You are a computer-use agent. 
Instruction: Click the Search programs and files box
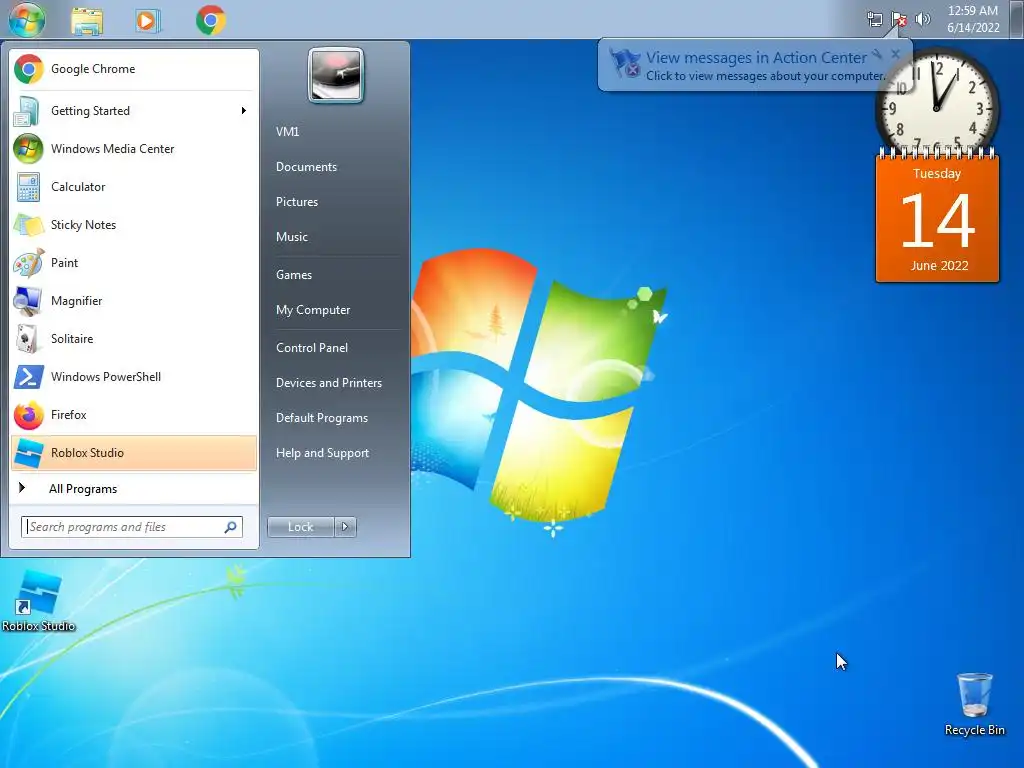132,527
